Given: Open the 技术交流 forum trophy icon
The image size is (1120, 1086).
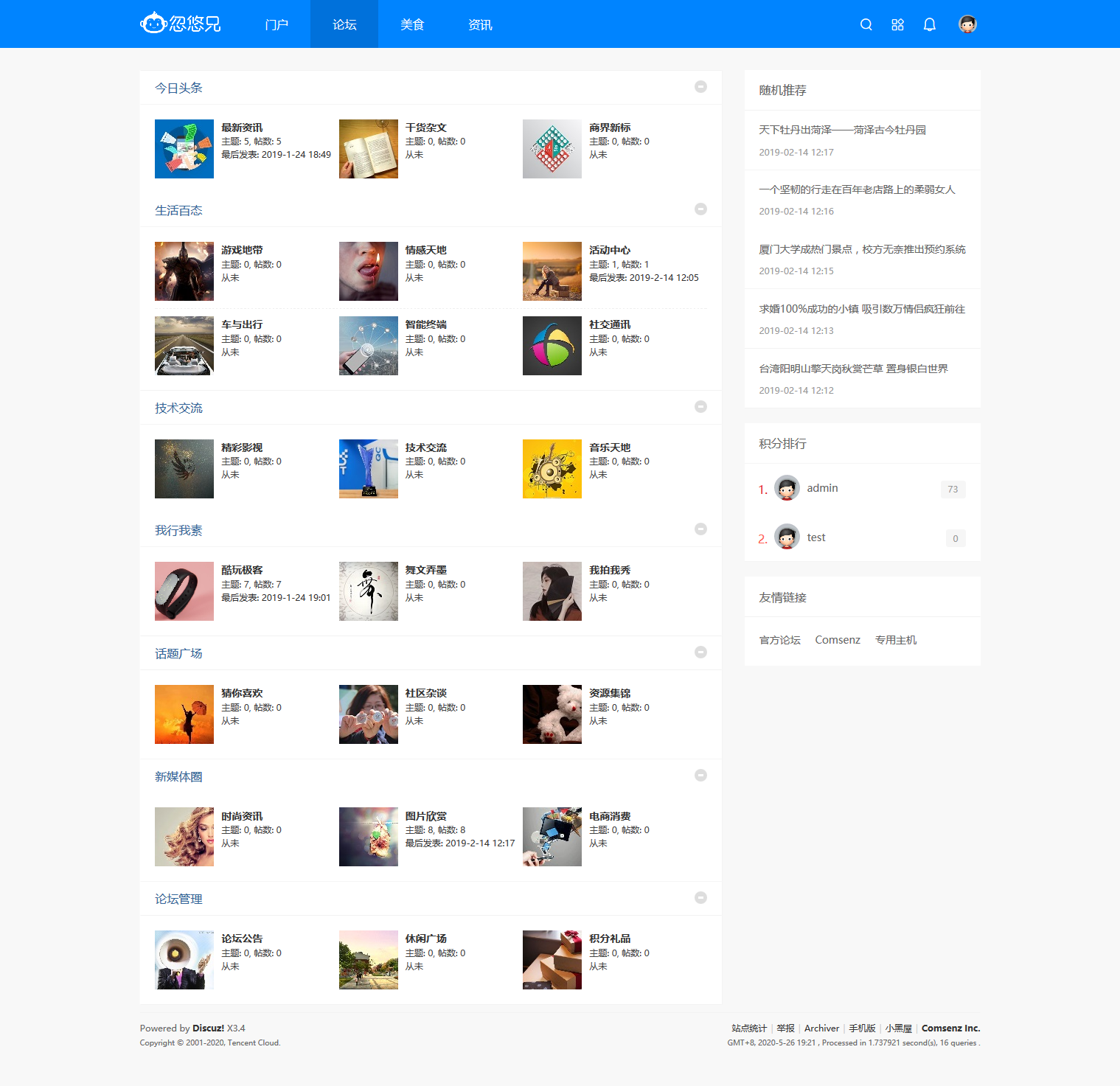Looking at the screenshot, I should pyautogui.click(x=369, y=469).
